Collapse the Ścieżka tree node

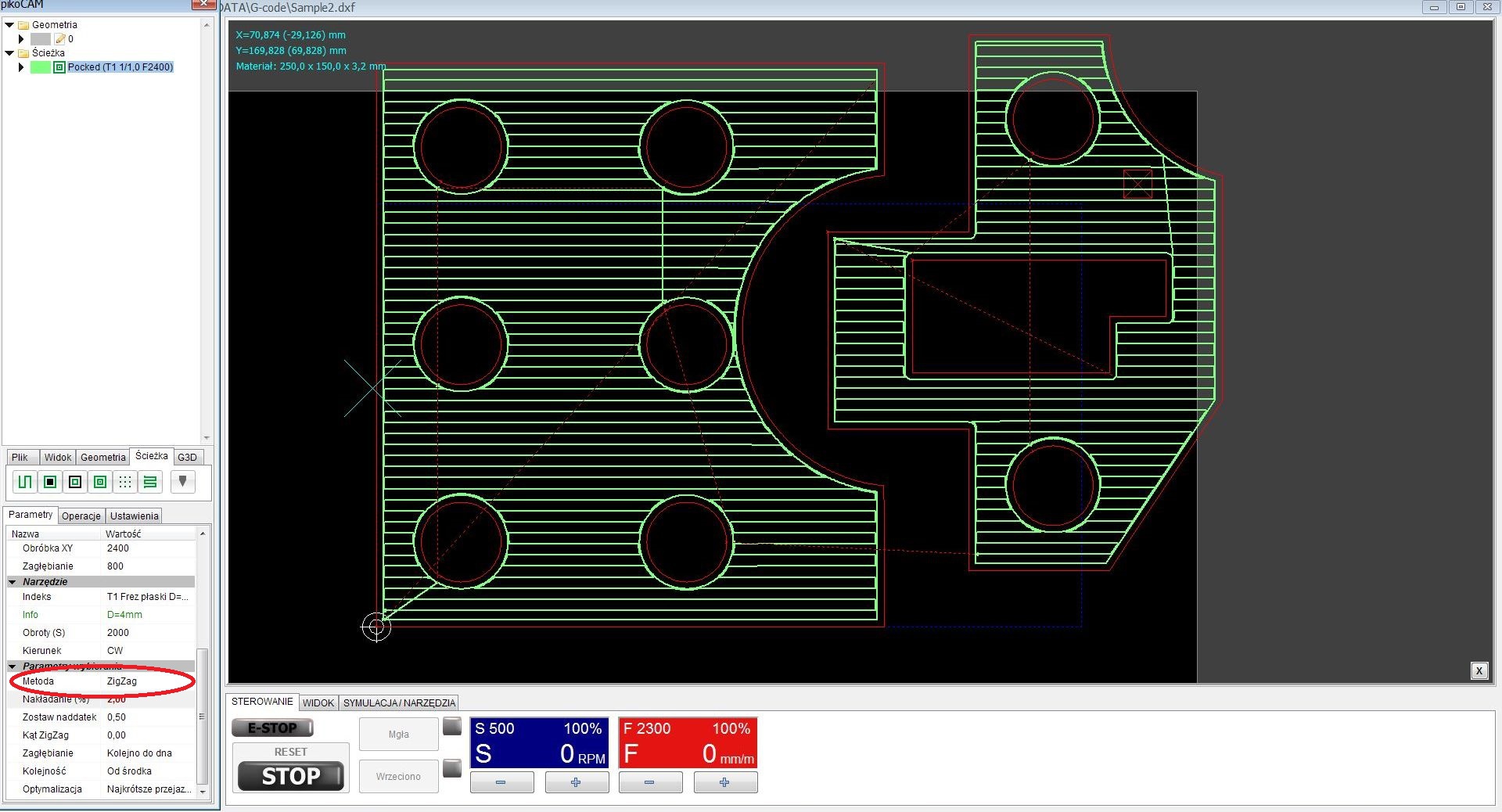[x=9, y=53]
